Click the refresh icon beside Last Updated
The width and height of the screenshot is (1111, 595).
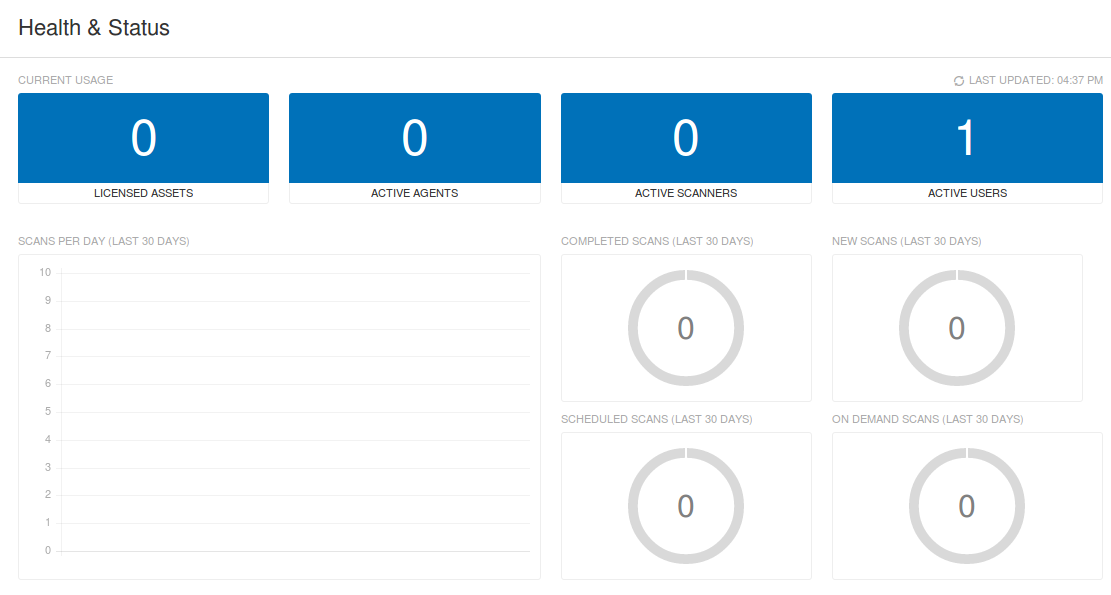[959, 81]
